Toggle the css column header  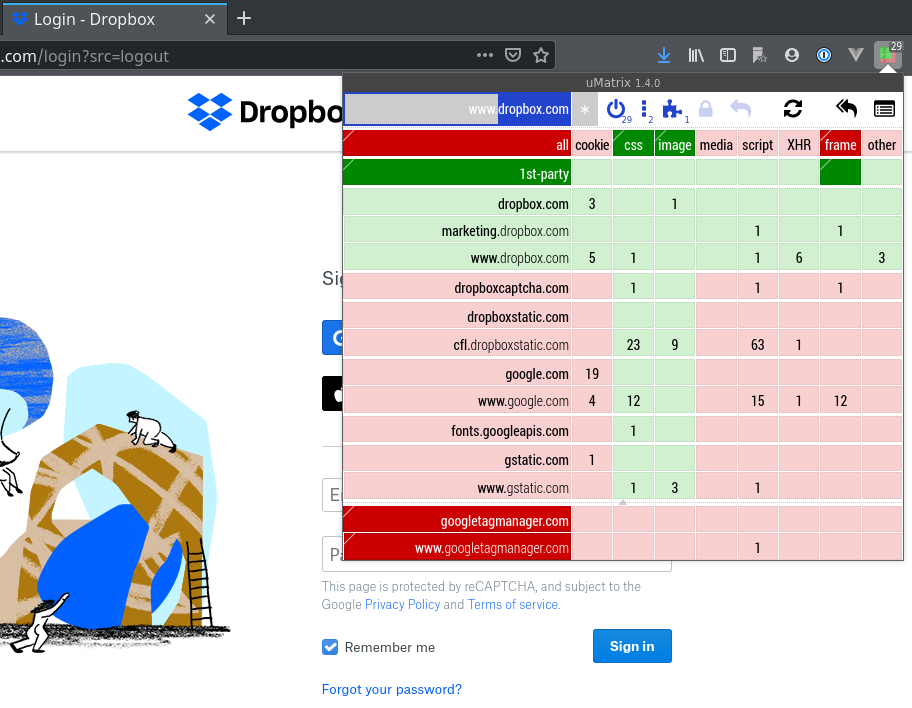pyautogui.click(x=633, y=144)
